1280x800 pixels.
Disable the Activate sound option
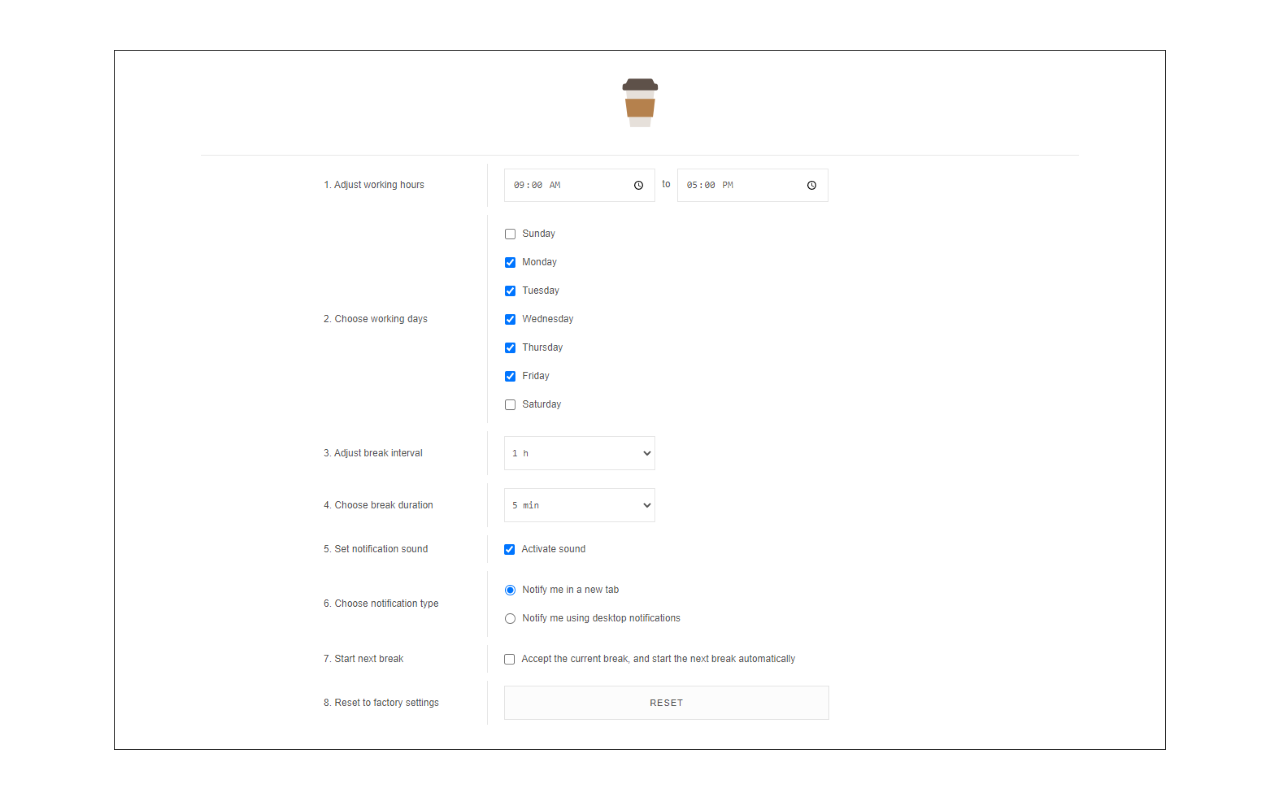tap(510, 549)
